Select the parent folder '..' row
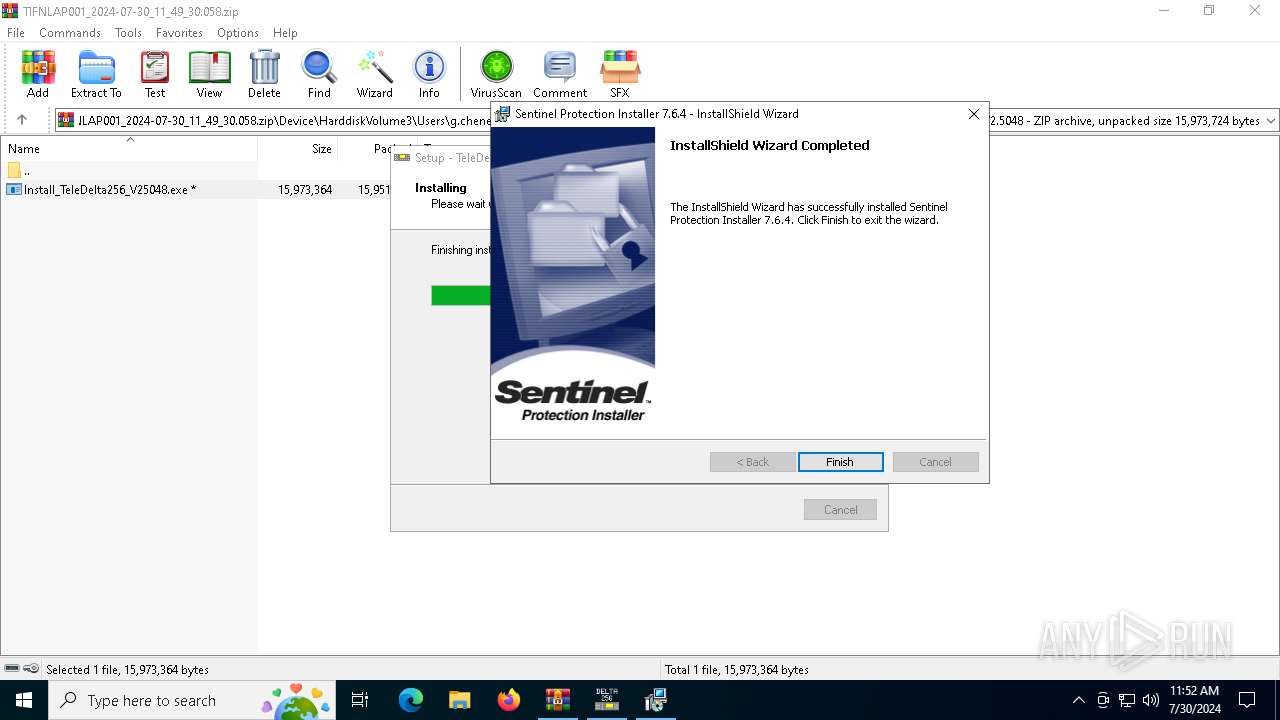The image size is (1280, 720). click(x=130, y=170)
